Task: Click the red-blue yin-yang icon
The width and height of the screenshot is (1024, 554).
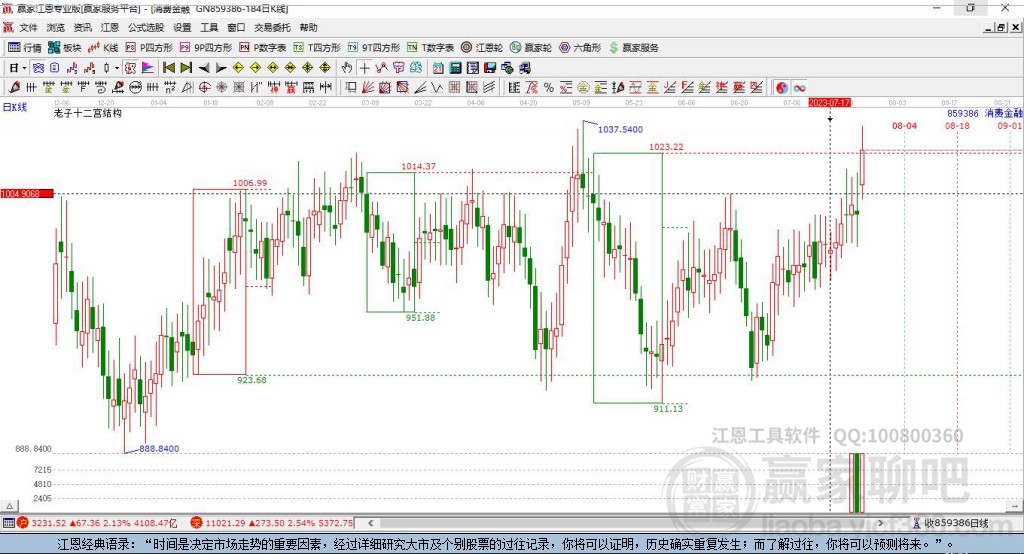Action: click(782, 88)
